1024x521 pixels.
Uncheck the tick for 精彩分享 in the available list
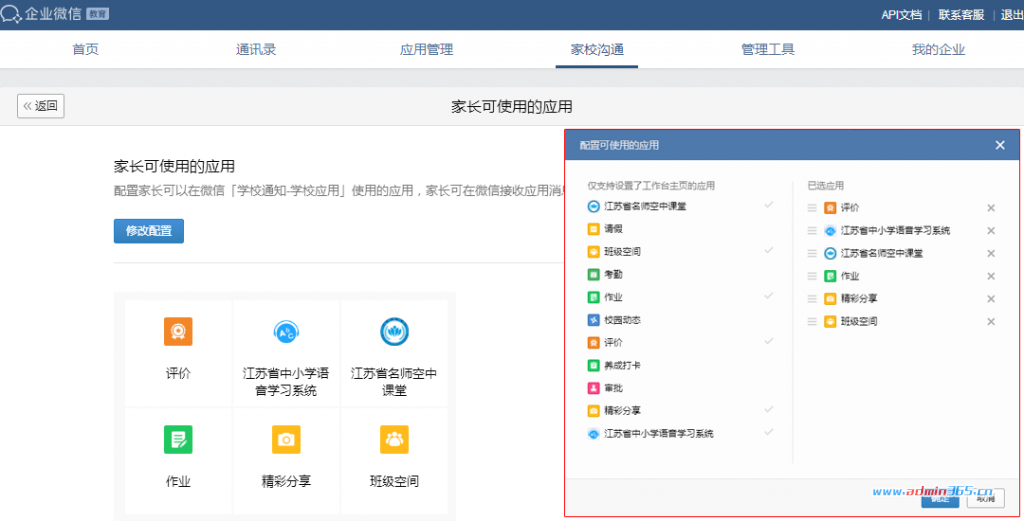769,409
